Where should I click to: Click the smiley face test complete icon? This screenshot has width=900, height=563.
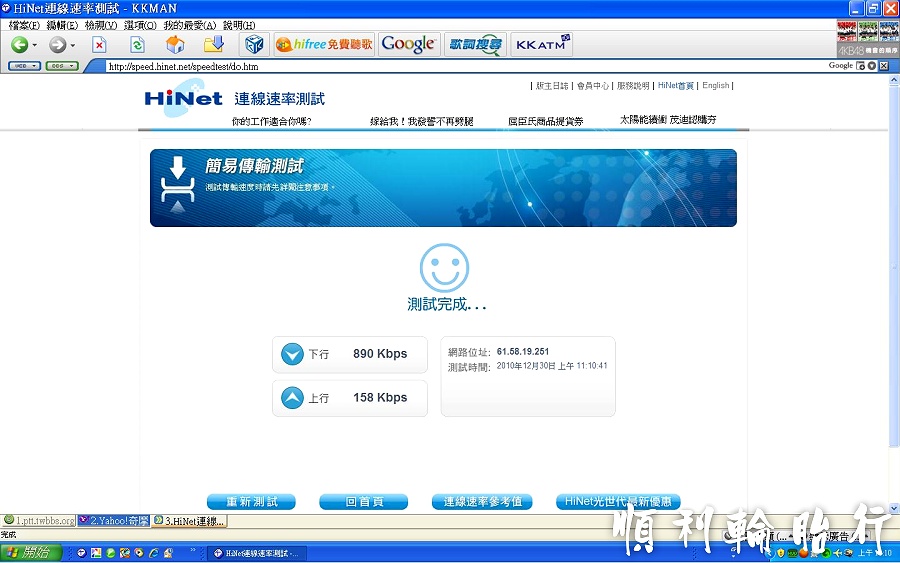[x=444, y=268]
